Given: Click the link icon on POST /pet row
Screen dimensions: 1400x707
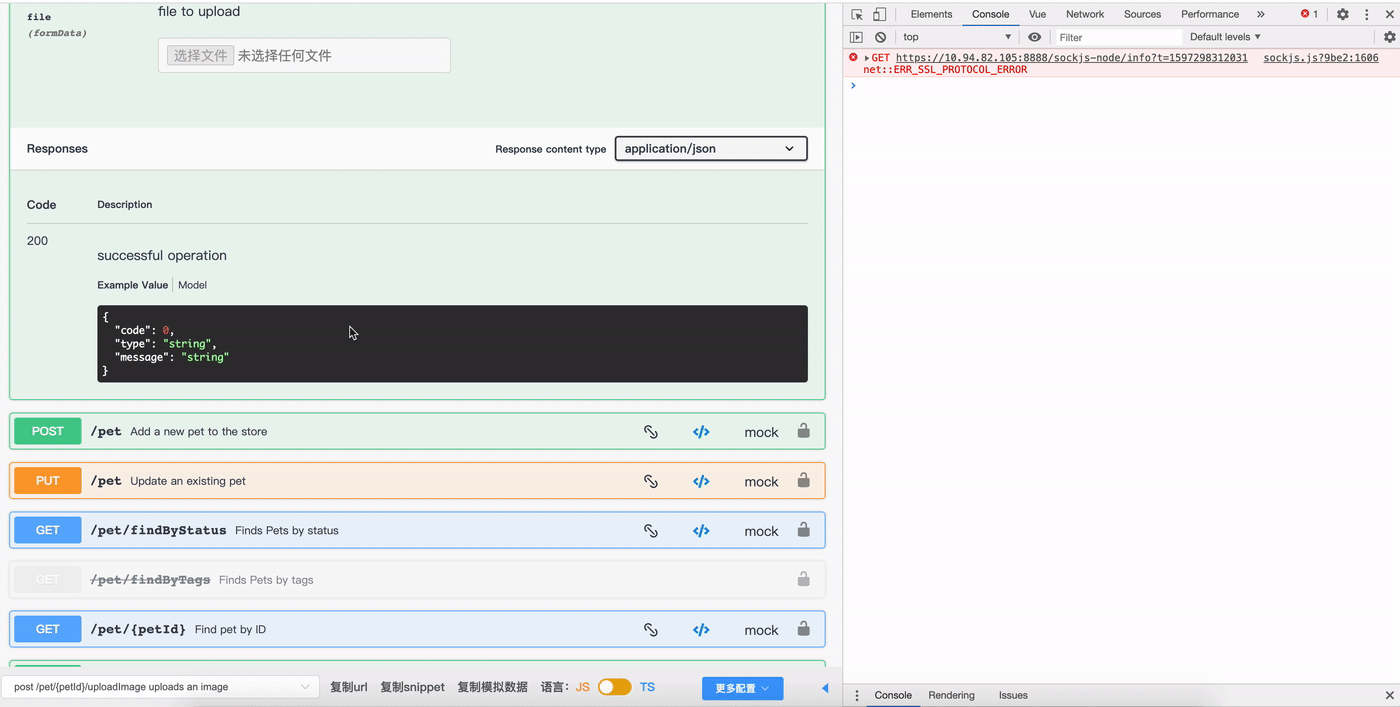Looking at the screenshot, I should click(x=650, y=432).
